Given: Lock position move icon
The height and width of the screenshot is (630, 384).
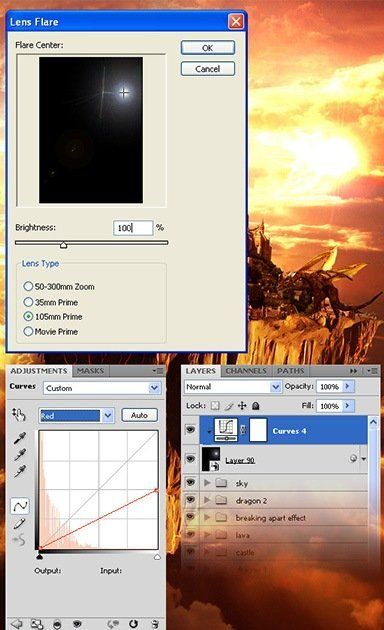Looking at the screenshot, I should [242, 406].
